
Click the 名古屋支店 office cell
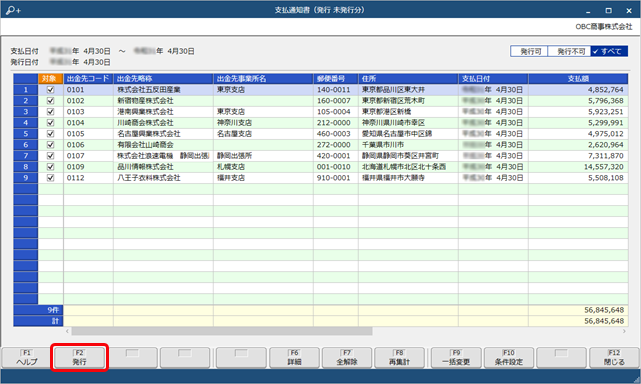[263, 134]
